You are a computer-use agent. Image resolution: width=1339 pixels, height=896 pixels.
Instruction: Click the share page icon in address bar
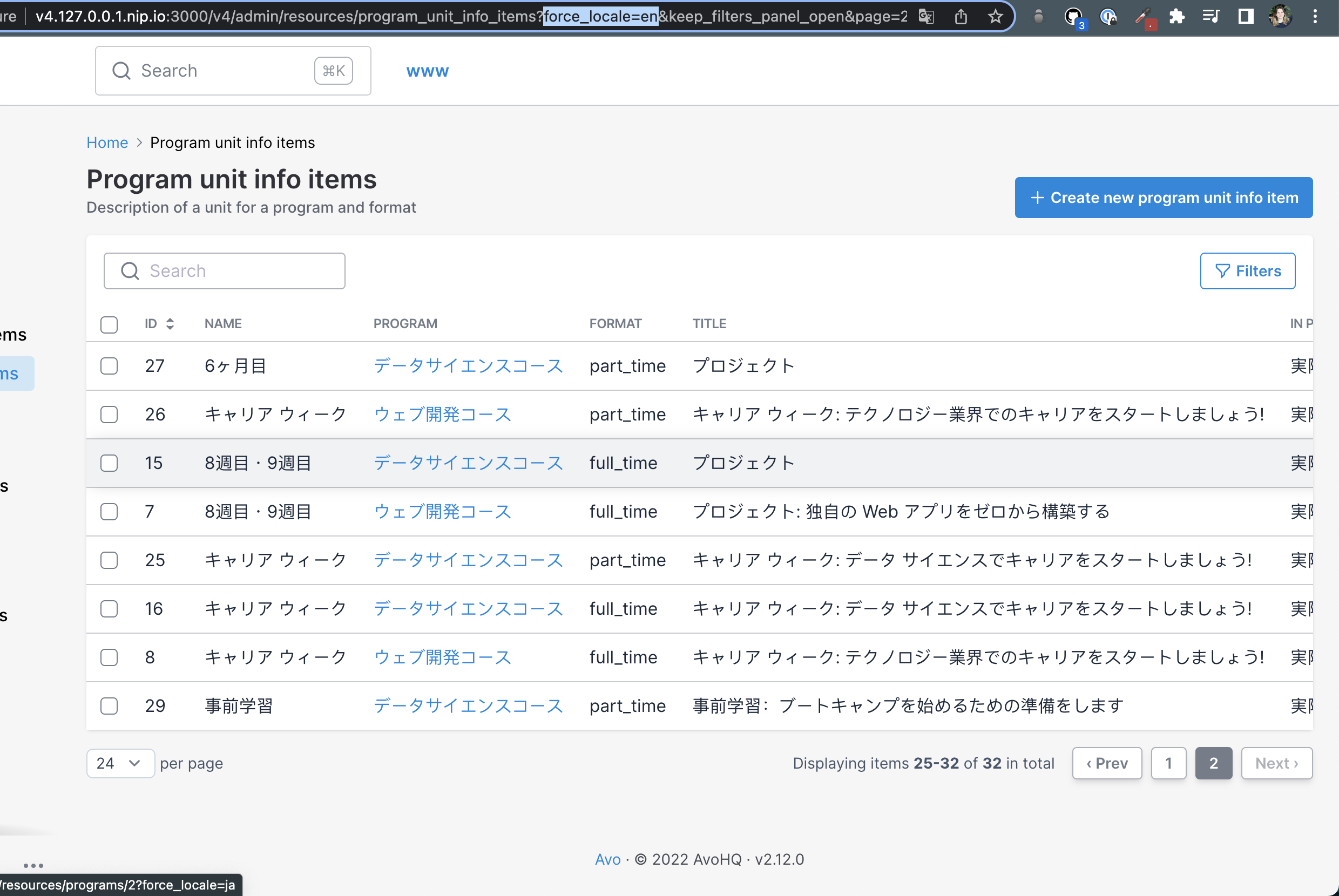point(961,17)
